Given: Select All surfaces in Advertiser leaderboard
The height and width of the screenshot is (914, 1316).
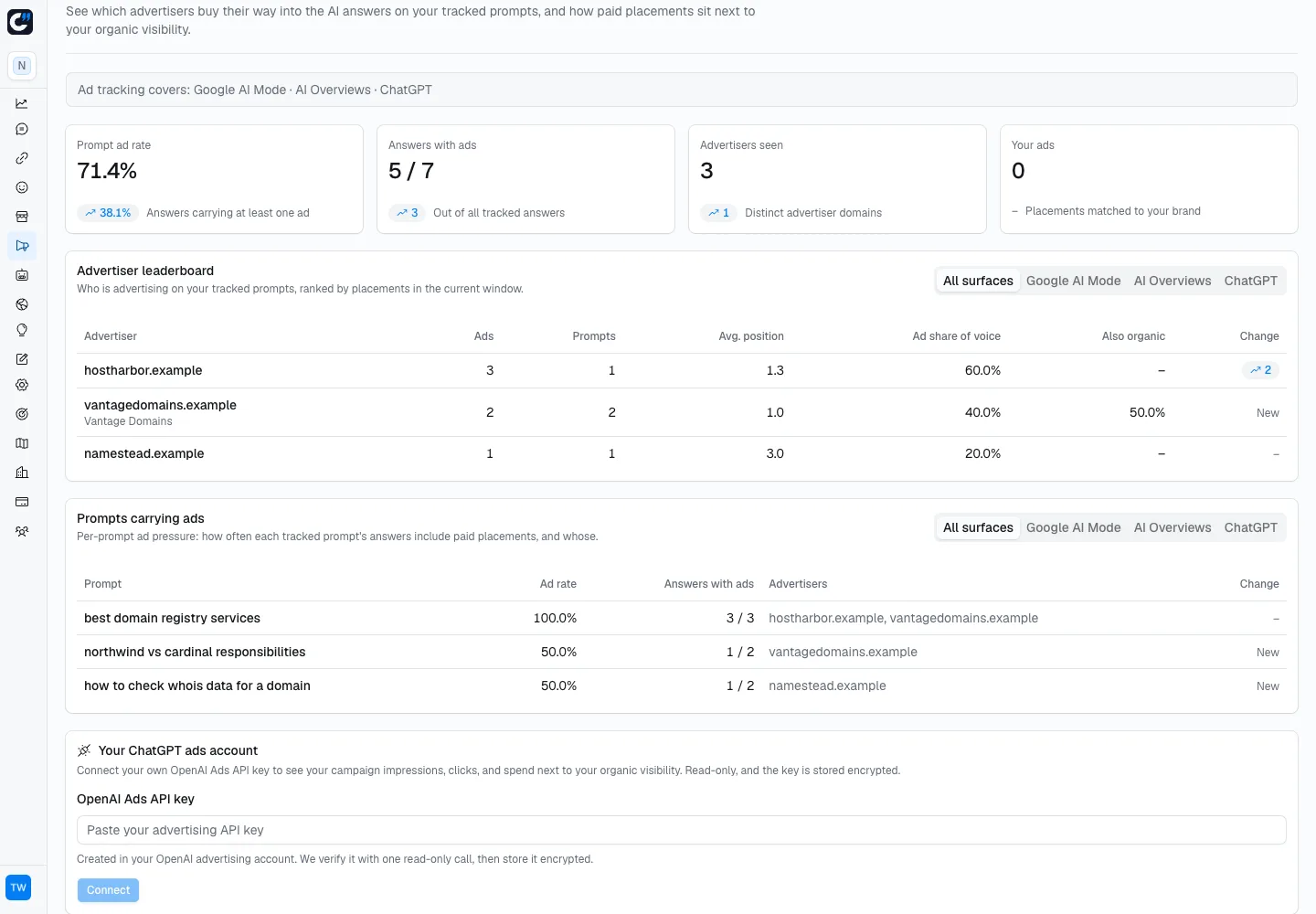Looking at the screenshot, I should (978, 281).
